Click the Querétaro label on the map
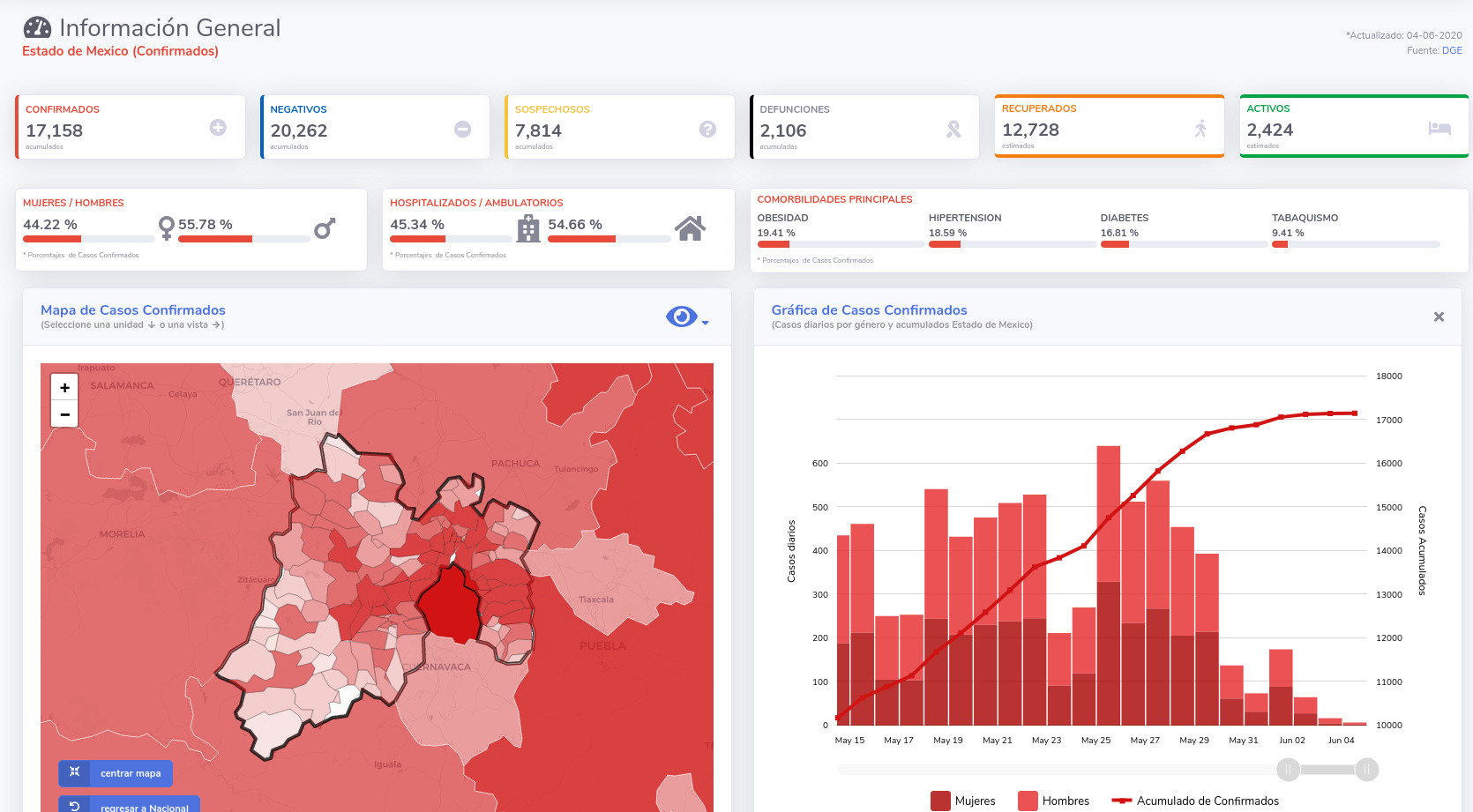 [x=250, y=383]
